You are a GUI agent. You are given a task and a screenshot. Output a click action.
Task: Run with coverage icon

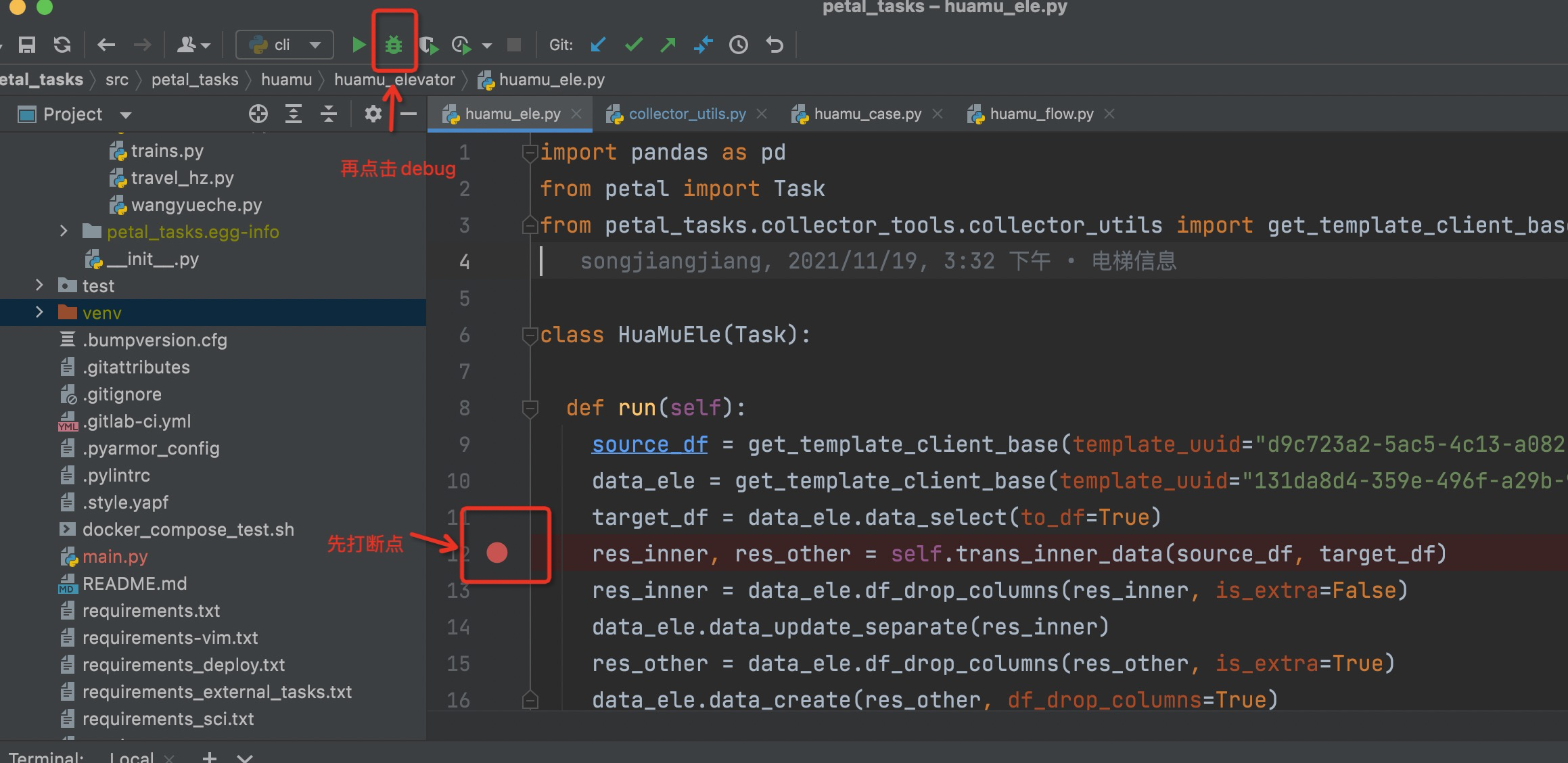pyautogui.click(x=429, y=45)
